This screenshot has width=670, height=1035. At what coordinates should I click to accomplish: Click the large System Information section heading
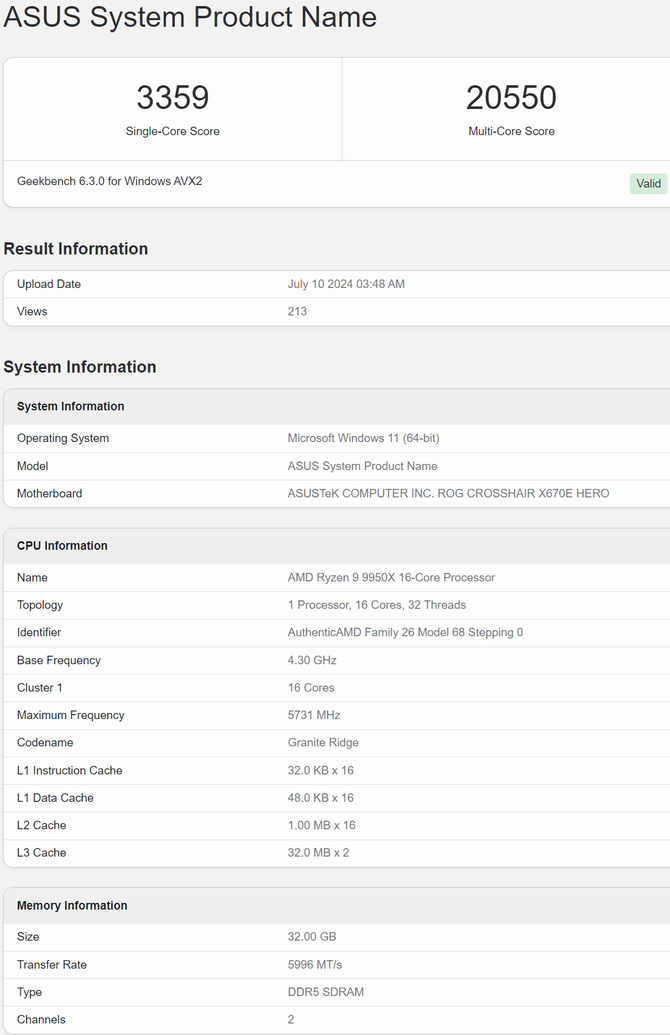click(x=80, y=367)
